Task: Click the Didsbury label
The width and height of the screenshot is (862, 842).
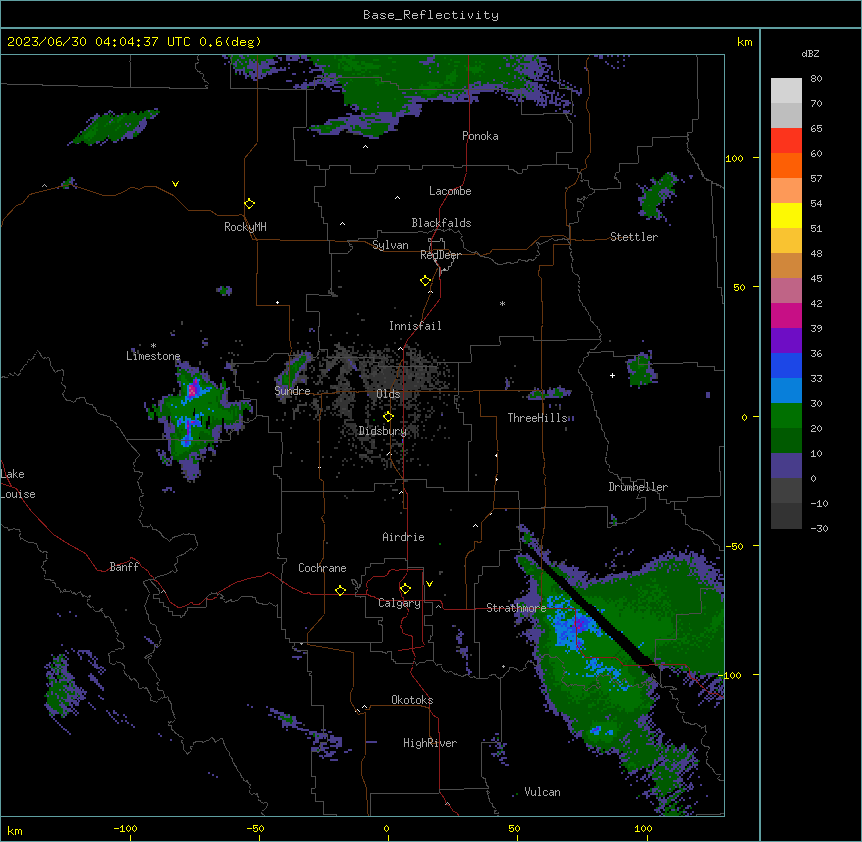Action: 383,431
